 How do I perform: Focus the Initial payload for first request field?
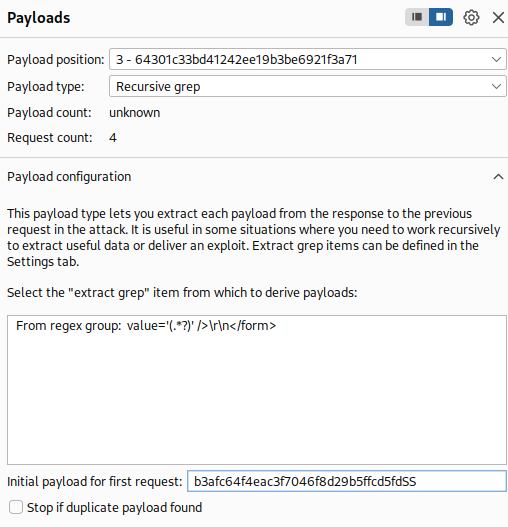pyautogui.click(x=347, y=481)
